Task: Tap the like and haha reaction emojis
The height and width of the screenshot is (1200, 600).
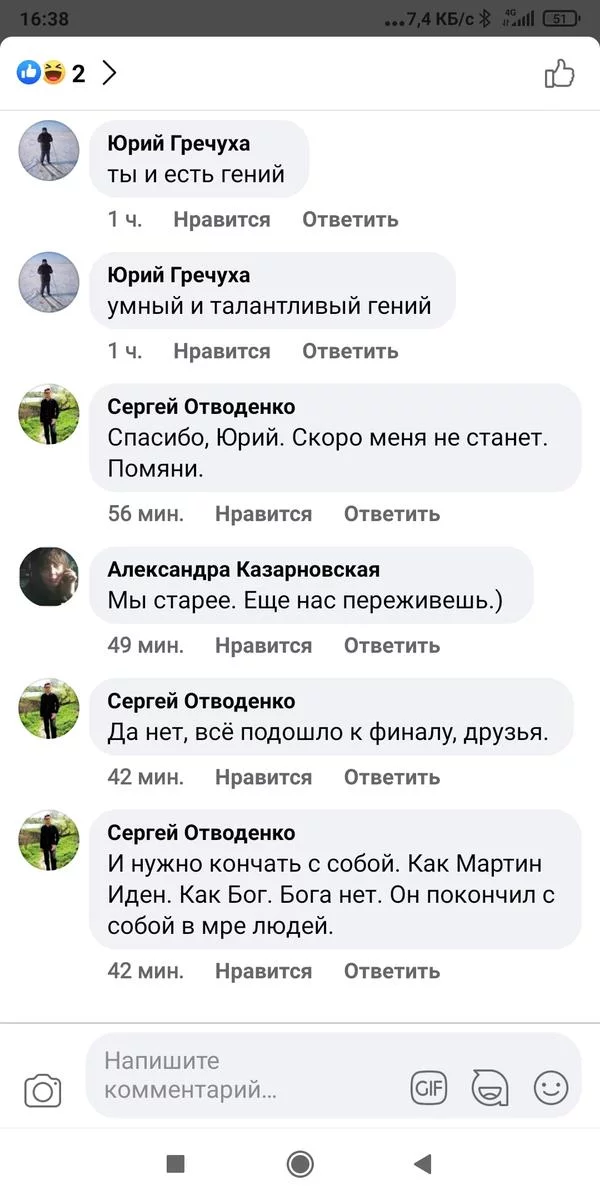Action: tap(40, 73)
